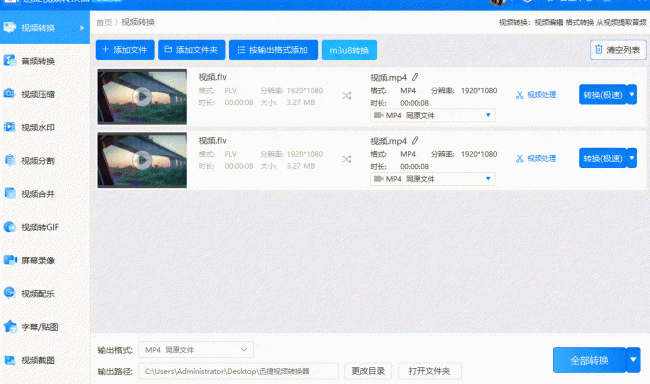Screen dimensions: 650x384
Task: Expand convert mode arrow in first row
Action: 632,95
